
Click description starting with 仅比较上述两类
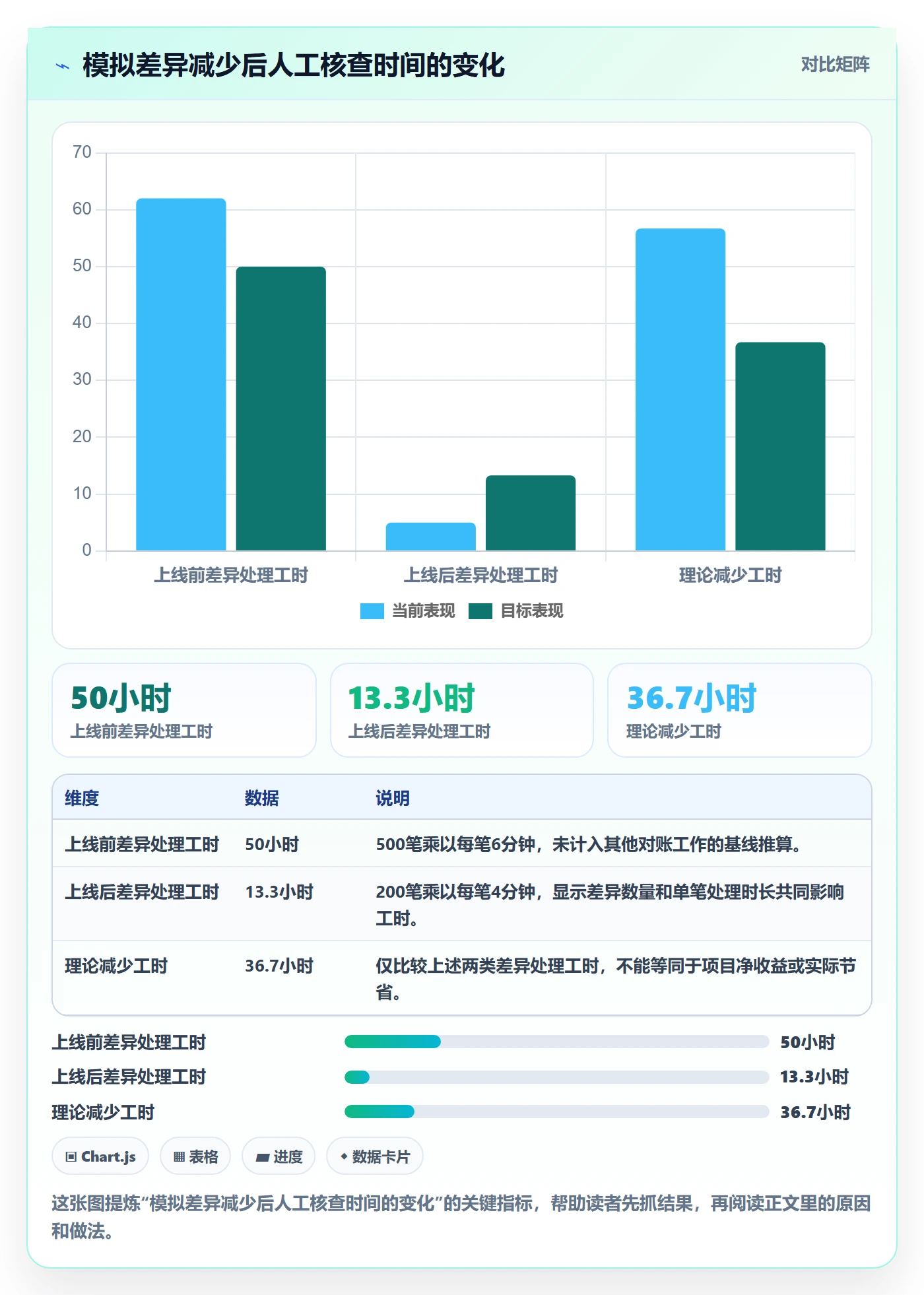tap(615, 979)
